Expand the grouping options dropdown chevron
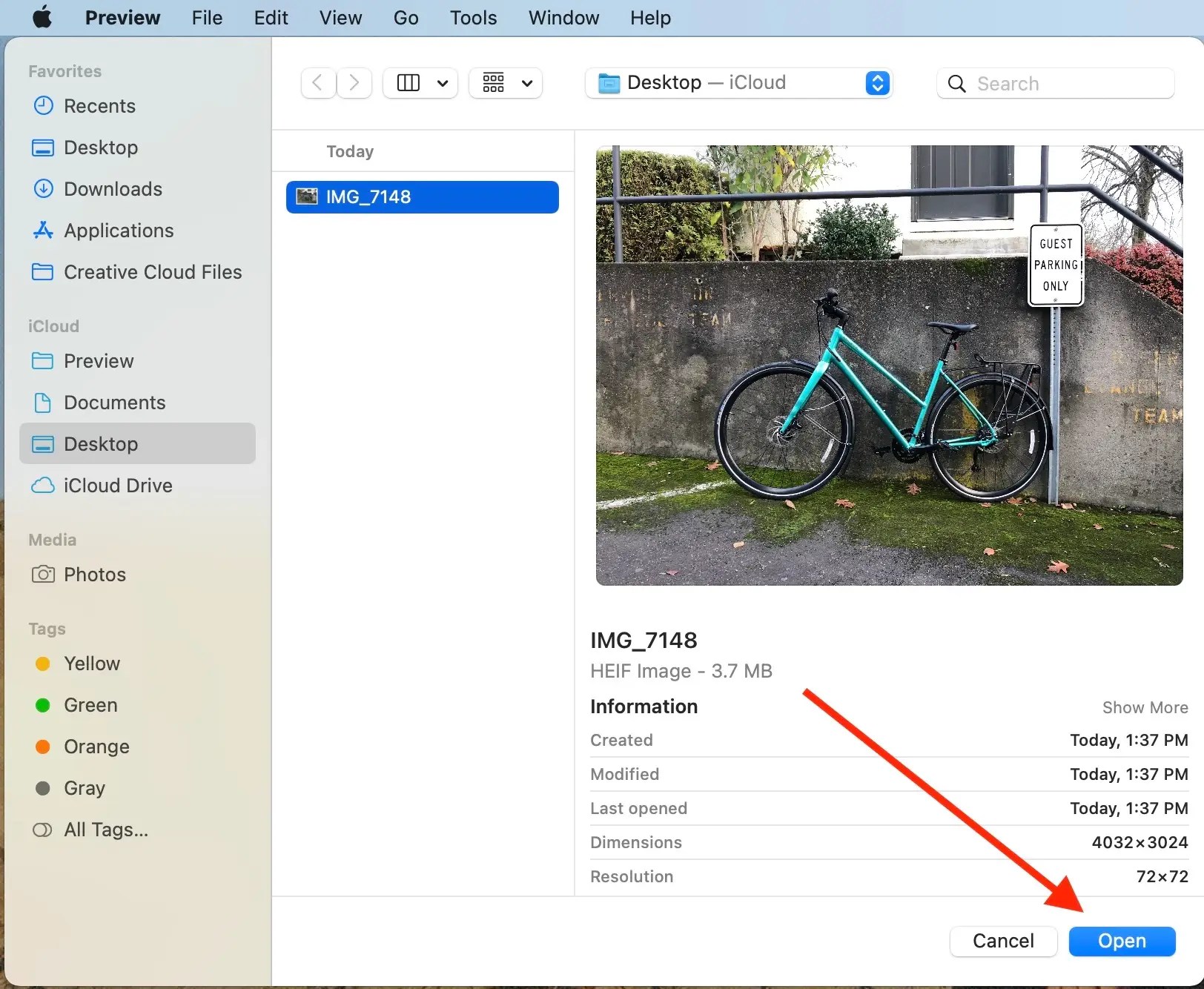 point(527,83)
